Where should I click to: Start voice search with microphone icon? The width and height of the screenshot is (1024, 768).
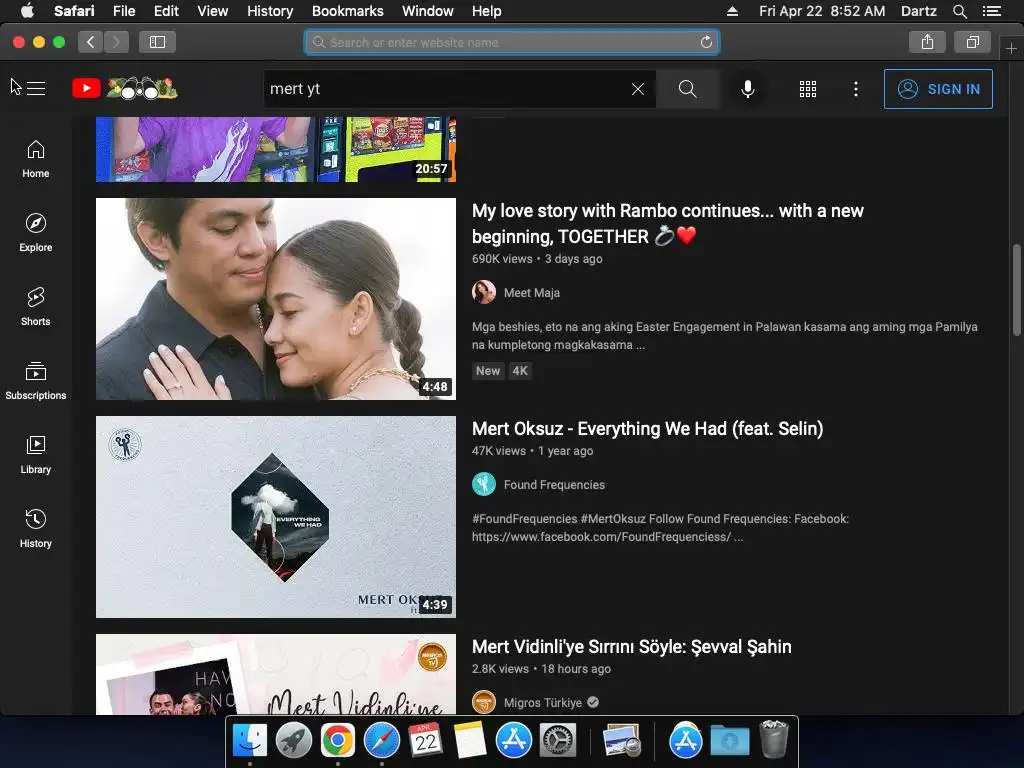click(x=748, y=89)
